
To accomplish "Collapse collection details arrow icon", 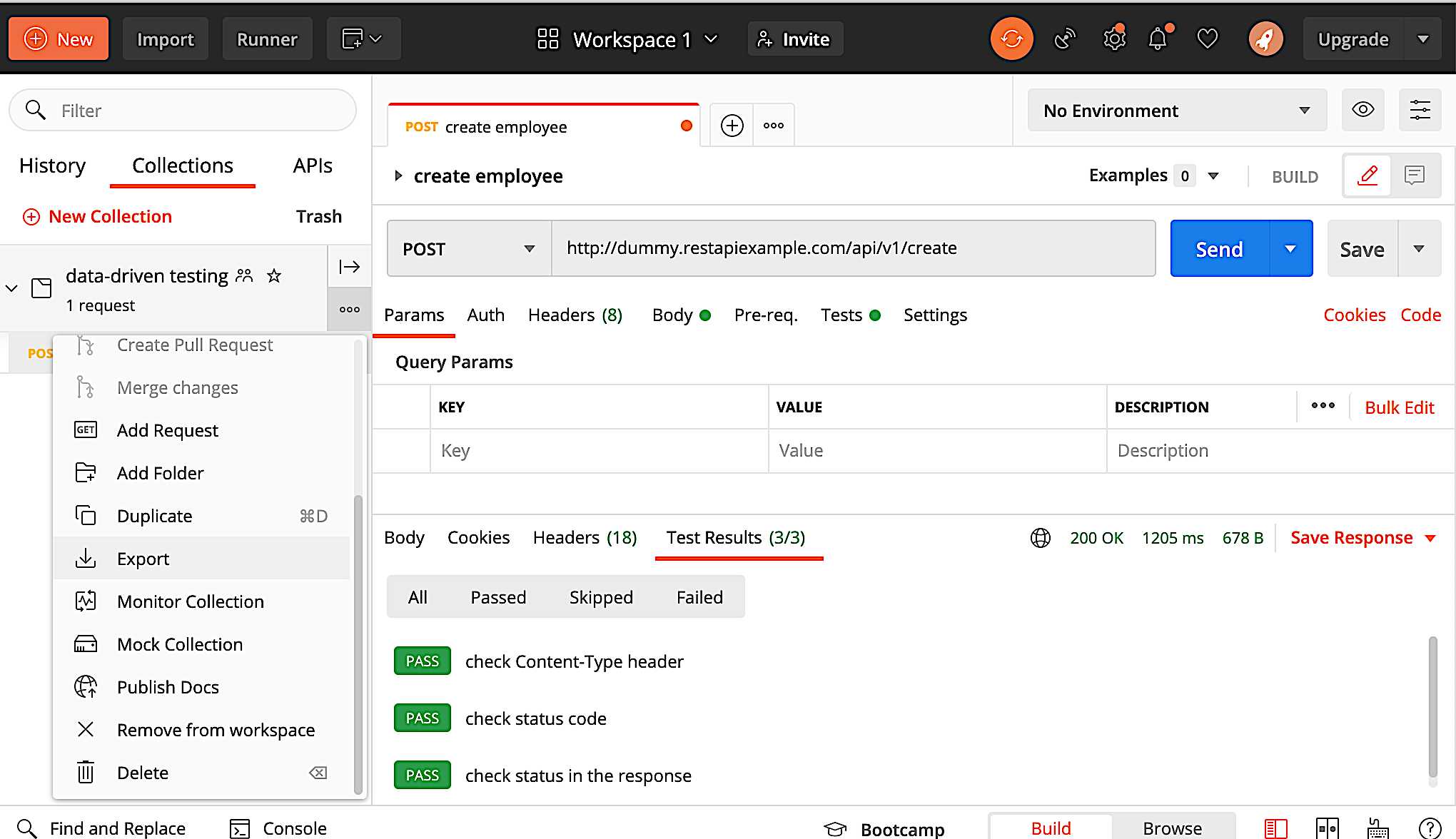I will point(349,267).
